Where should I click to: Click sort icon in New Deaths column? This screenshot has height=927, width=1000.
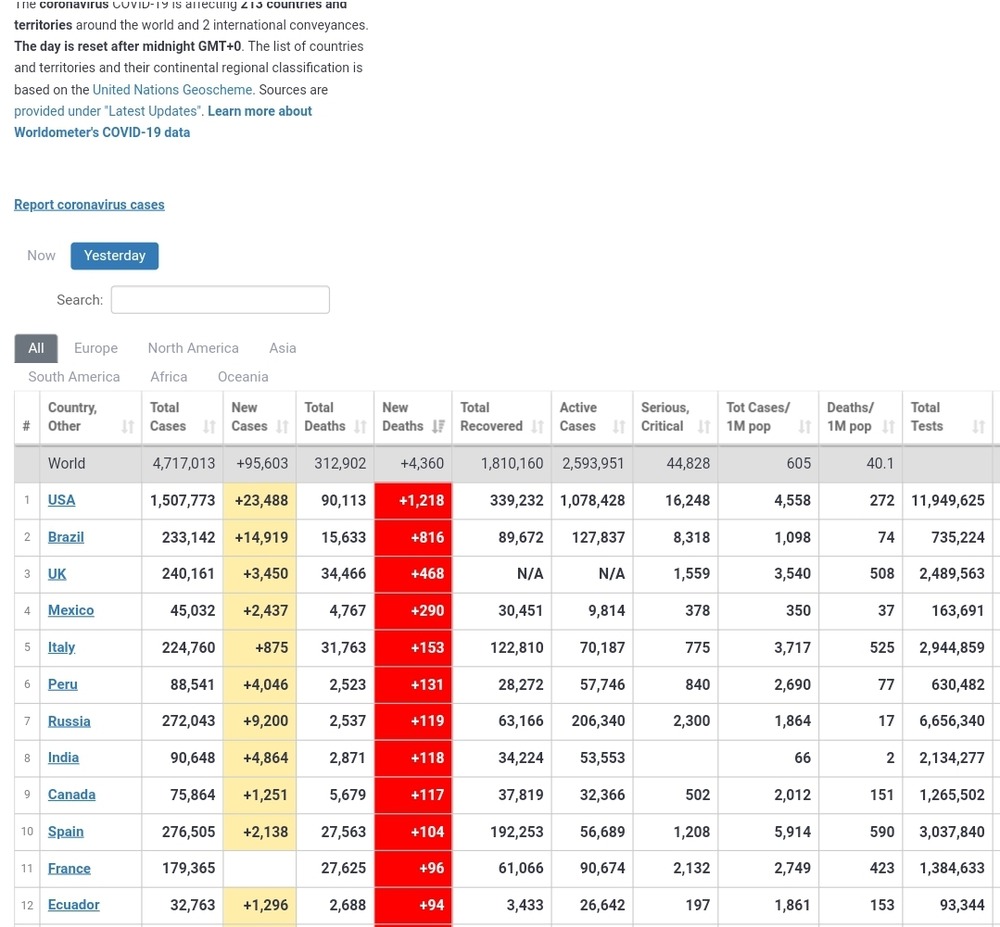tap(438, 427)
